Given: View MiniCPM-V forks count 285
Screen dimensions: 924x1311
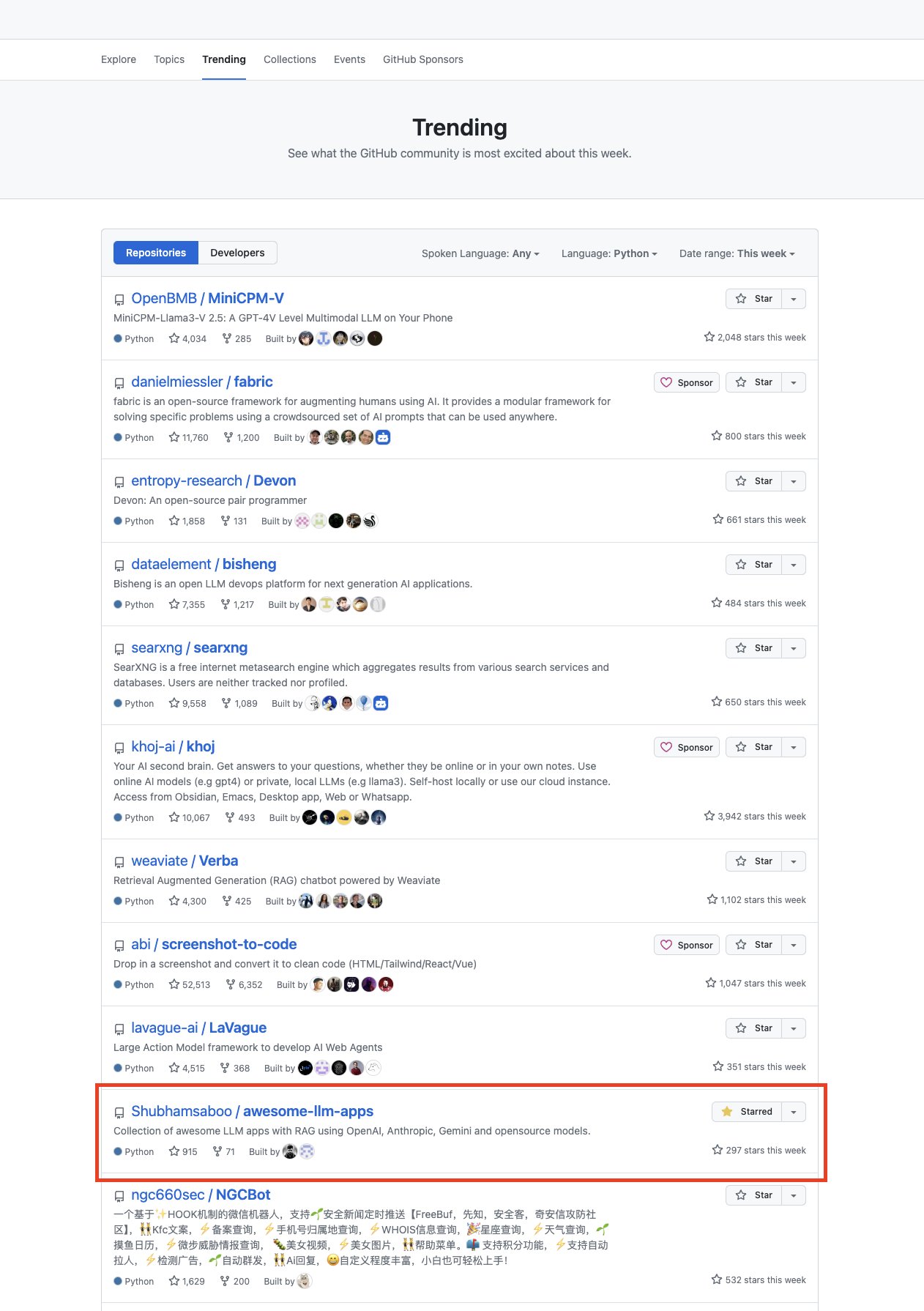Looking at the screenshot, I should point(236,338).
